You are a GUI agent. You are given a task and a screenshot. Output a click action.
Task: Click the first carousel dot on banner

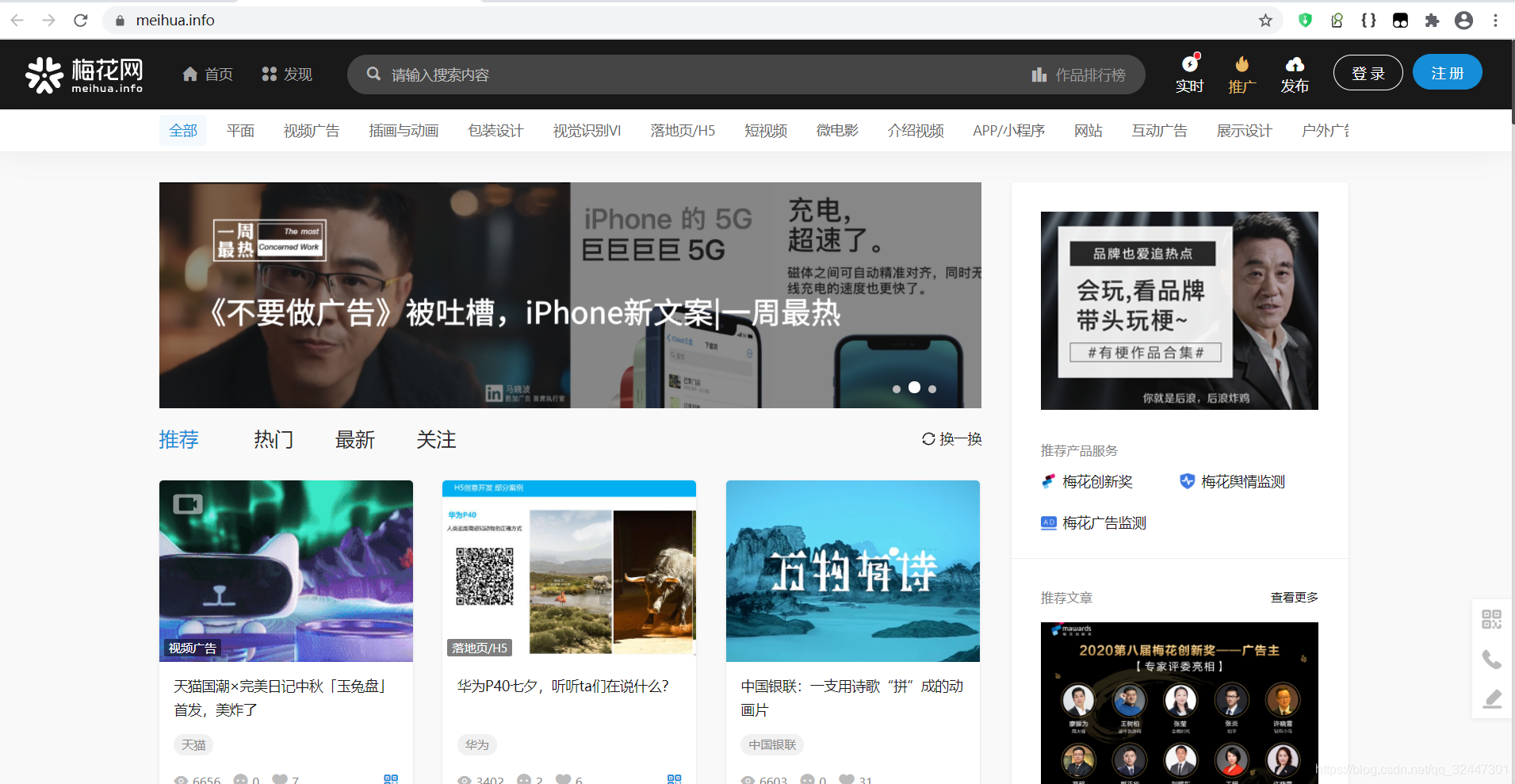click(x=897, y=389)
